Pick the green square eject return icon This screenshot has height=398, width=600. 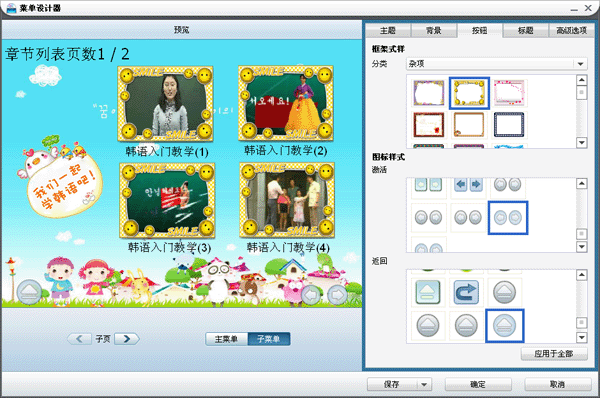(x=428, y=292)
